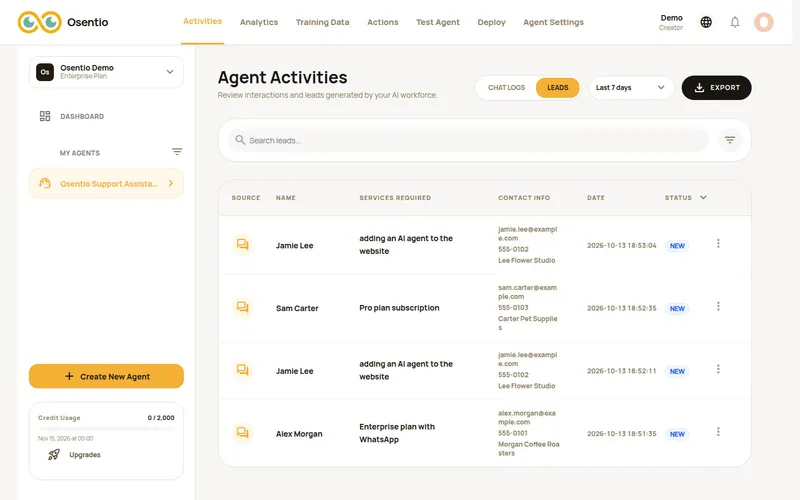This screenshot has height=500, width=800.
Task: Click the Osentio Support Assistant headset icon
Action: [45, 183]
